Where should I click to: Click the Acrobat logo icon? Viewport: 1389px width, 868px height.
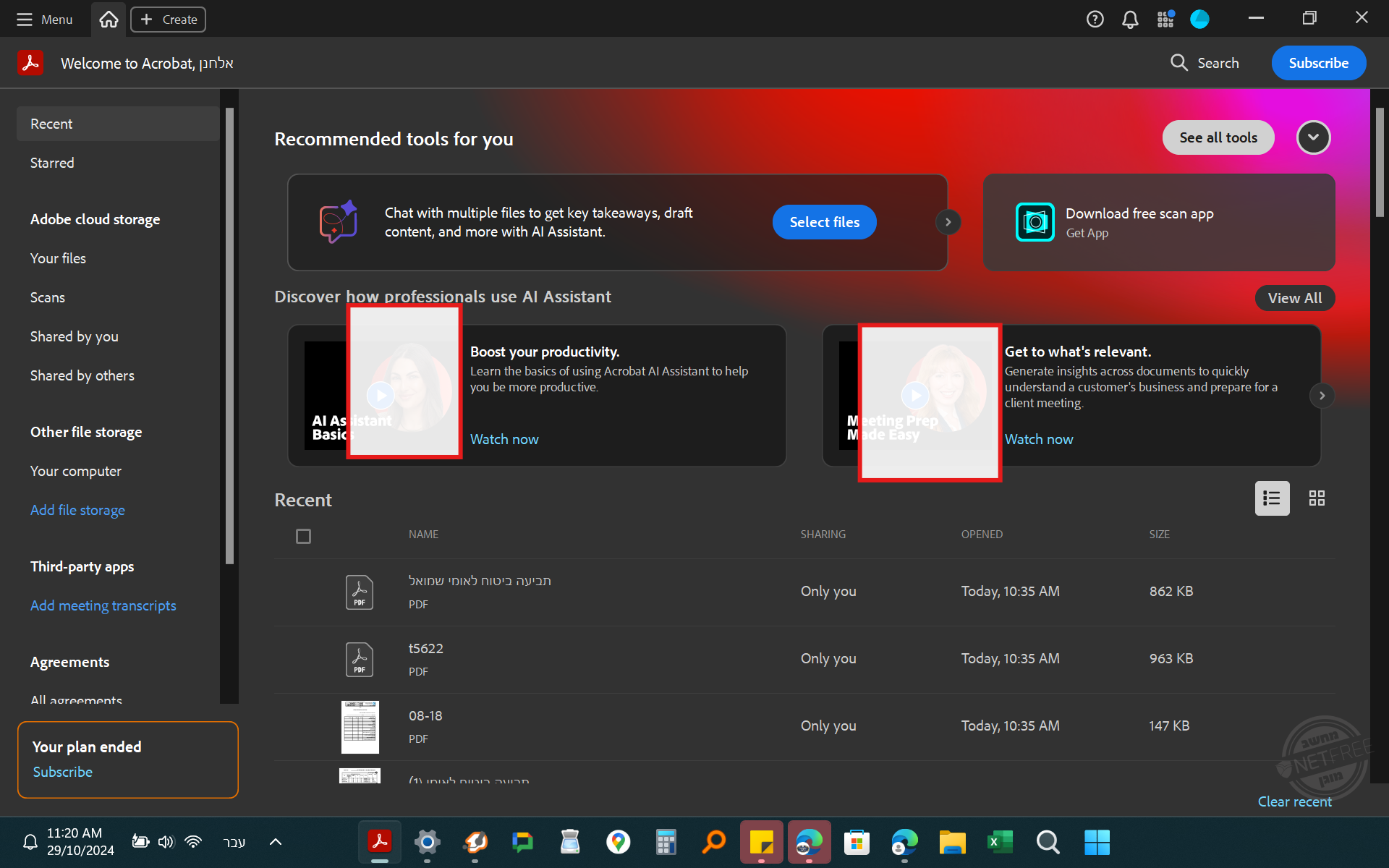(30, 63)
